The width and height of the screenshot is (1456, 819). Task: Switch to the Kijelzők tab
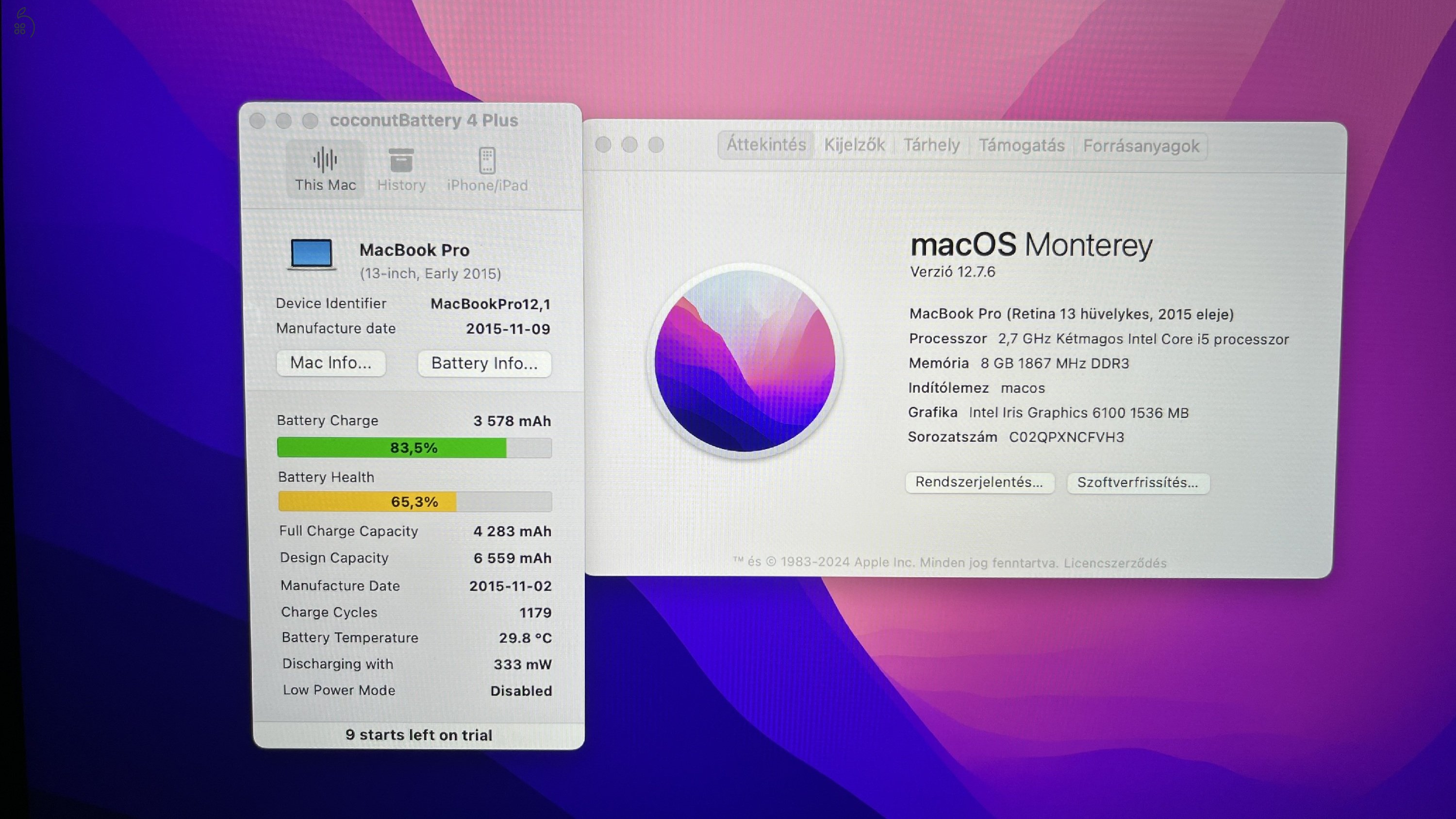(854, 145)
